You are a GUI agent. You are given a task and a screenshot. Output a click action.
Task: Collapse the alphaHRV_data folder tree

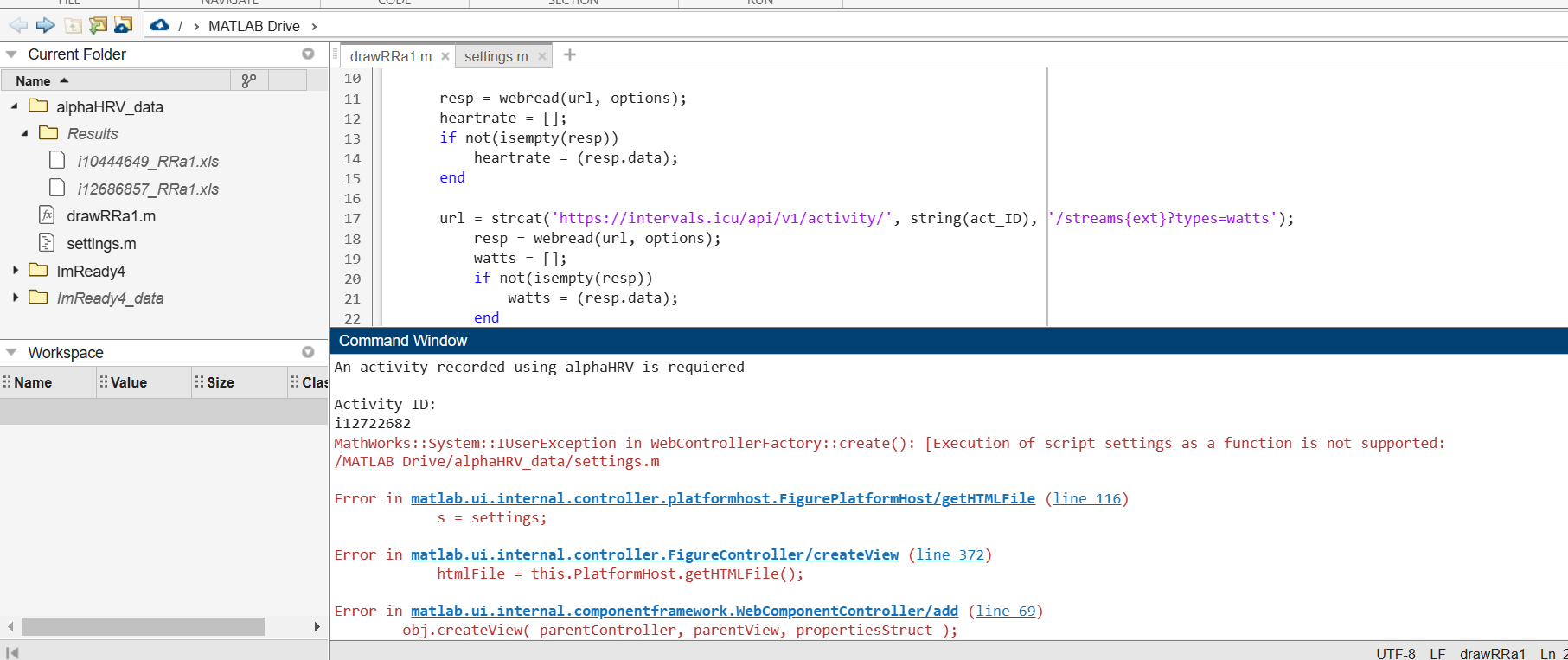(x=14, y=106)
